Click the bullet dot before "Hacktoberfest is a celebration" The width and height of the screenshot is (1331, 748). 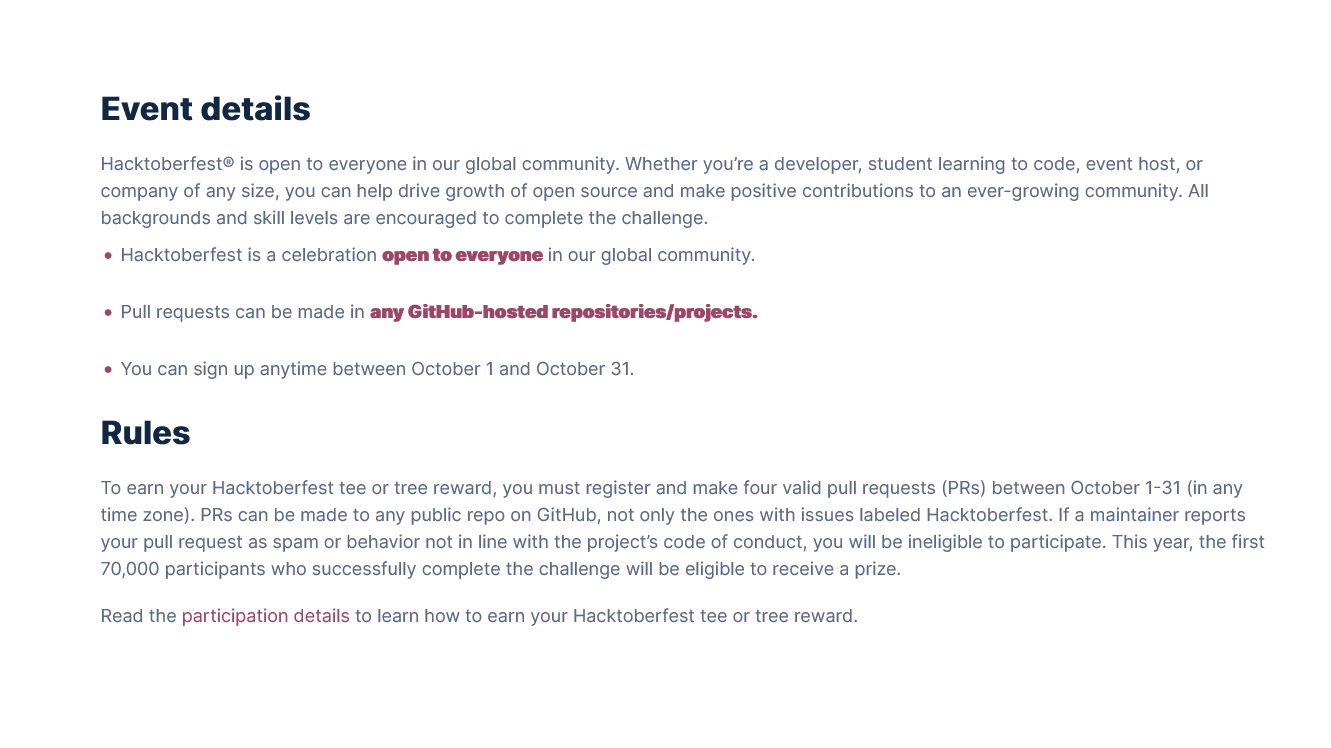(x=108, y=256)
